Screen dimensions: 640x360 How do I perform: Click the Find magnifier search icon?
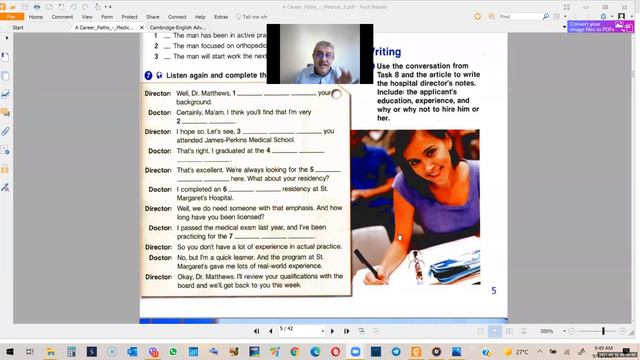546,17
